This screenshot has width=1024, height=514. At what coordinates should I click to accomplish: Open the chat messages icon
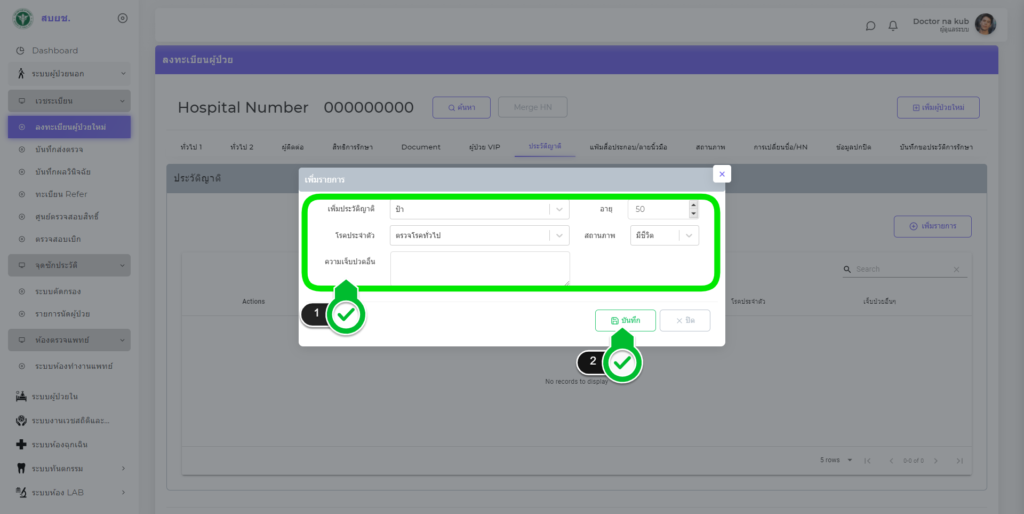[x=870, y=26]
